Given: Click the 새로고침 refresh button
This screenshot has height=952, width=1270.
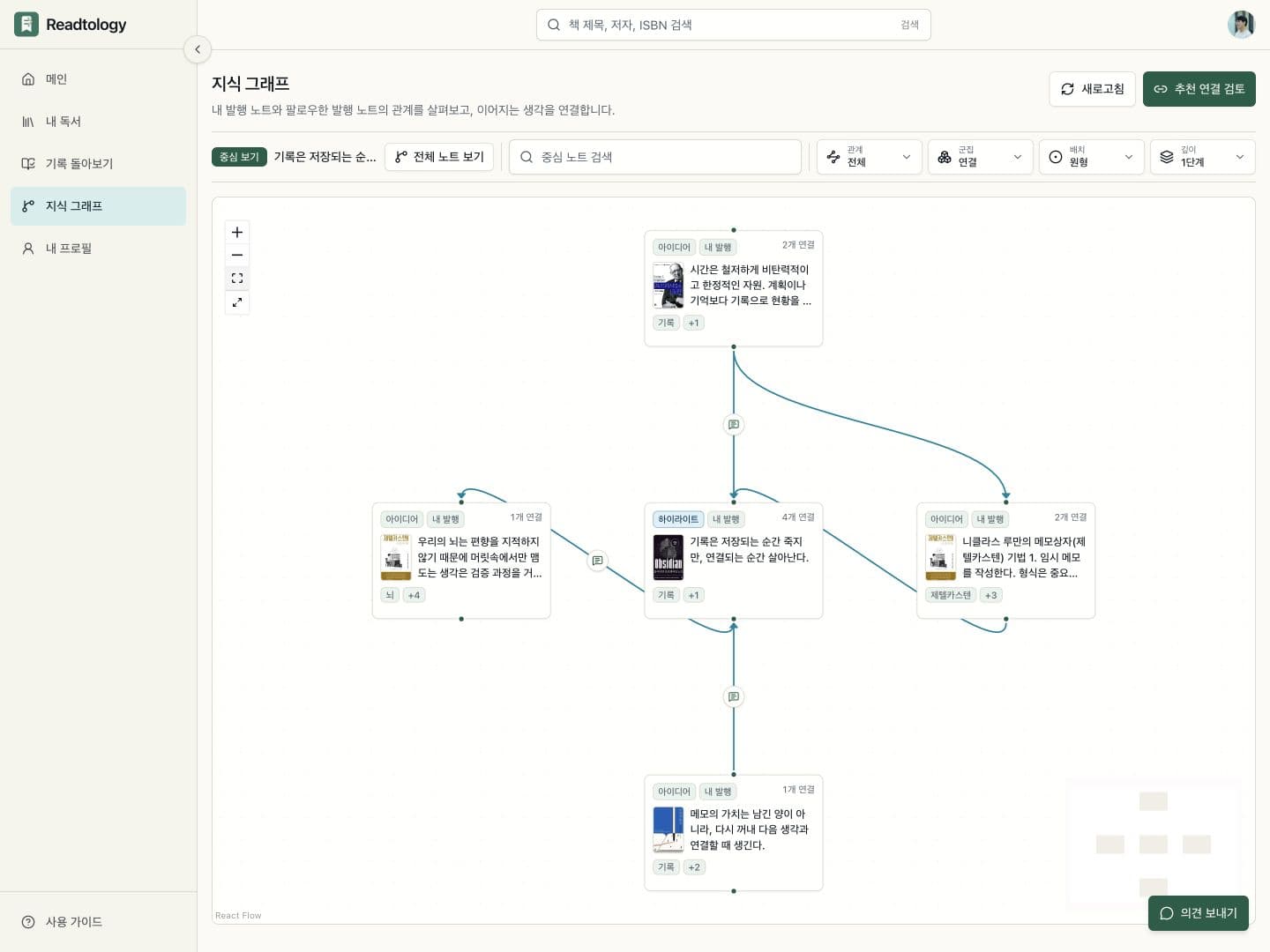Looking at the screenshot, I should pyautogui.click(x=1092, y=89).
